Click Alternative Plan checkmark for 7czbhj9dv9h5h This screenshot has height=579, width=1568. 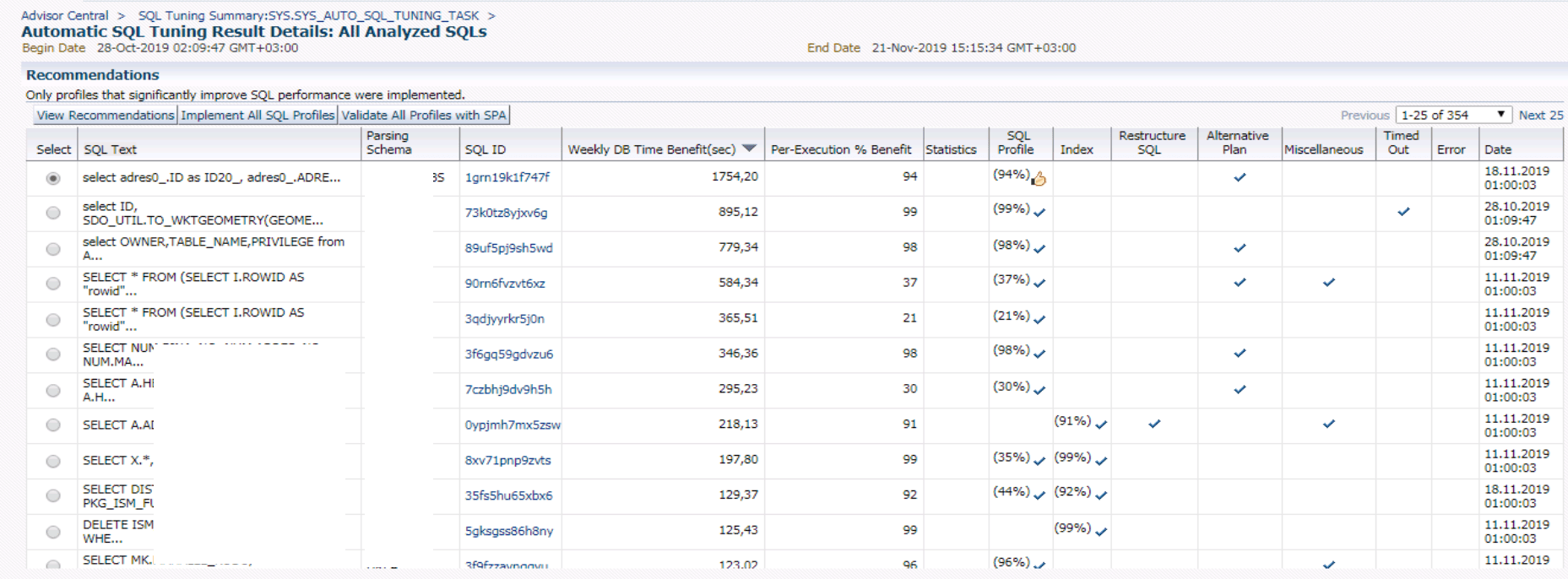pyautogui.click(x=1240, y=390)
